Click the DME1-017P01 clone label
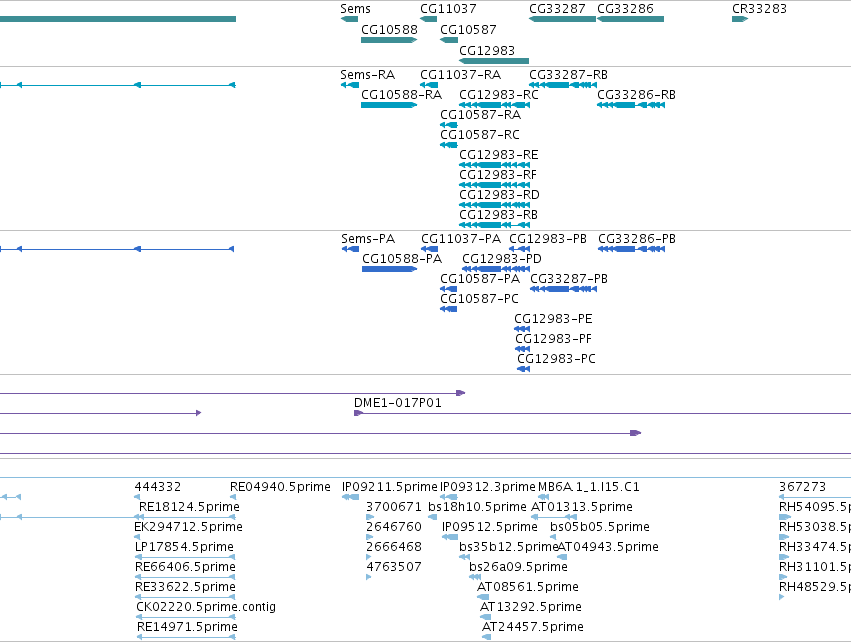 click(398, 403)
